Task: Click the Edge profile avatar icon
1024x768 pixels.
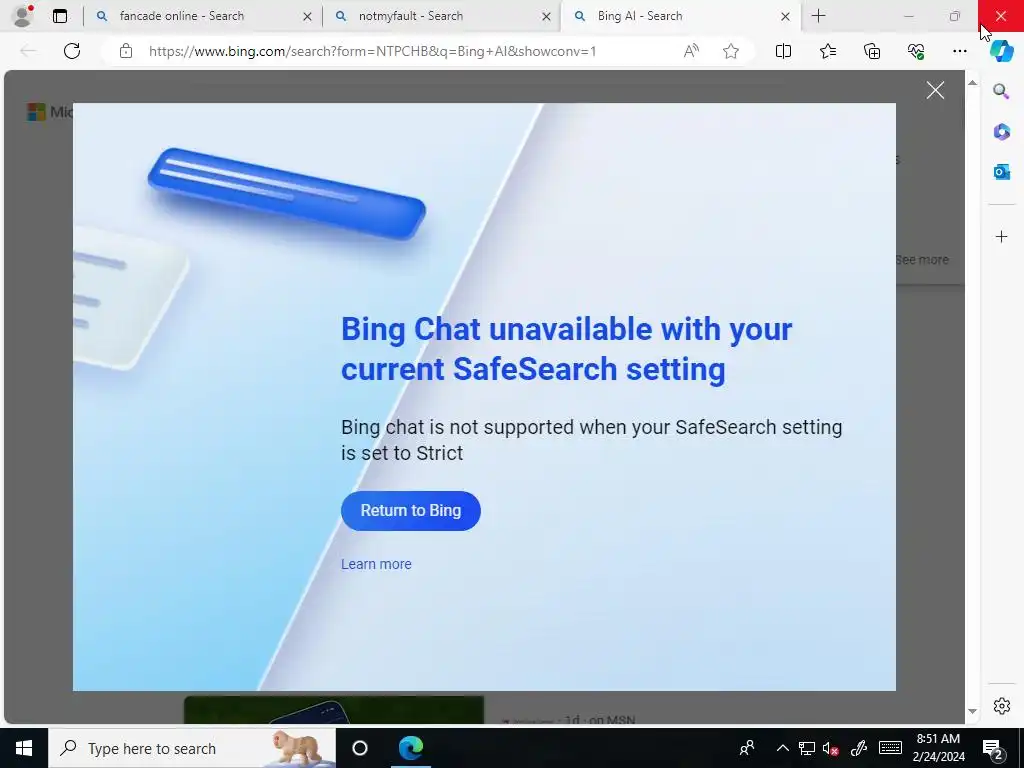Action: (x=22, y=16)
